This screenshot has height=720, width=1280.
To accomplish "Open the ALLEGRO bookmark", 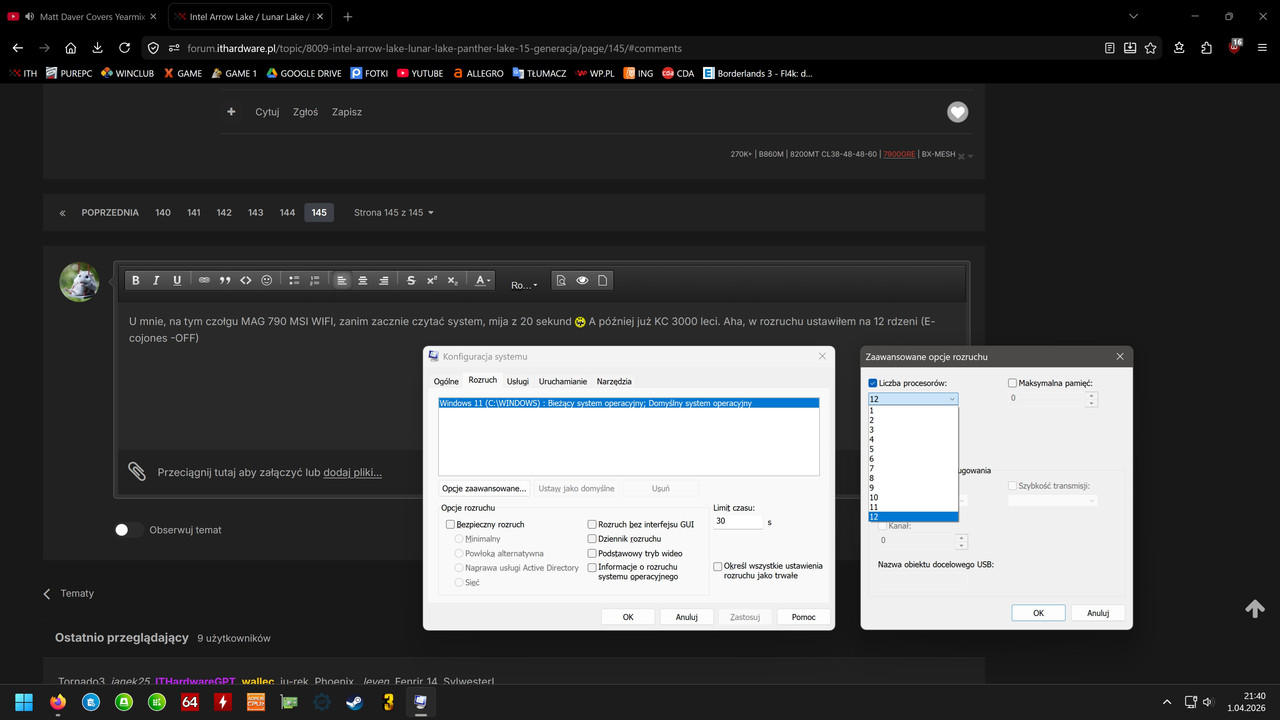I will tap(478, 73).
